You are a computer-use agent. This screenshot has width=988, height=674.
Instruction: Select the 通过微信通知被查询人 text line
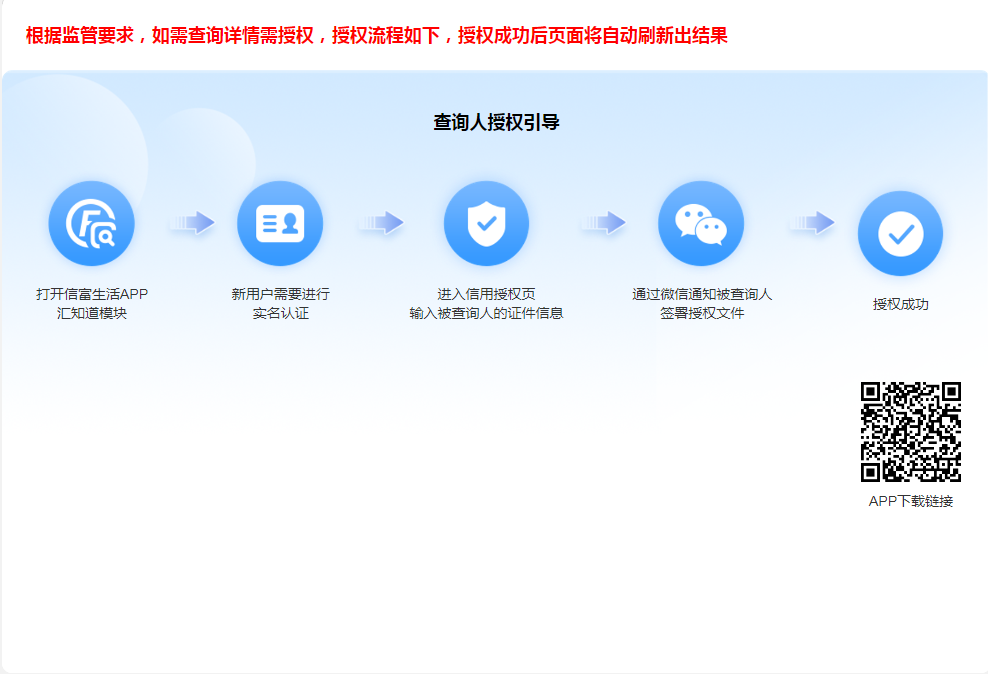click(x=702, y=294)
